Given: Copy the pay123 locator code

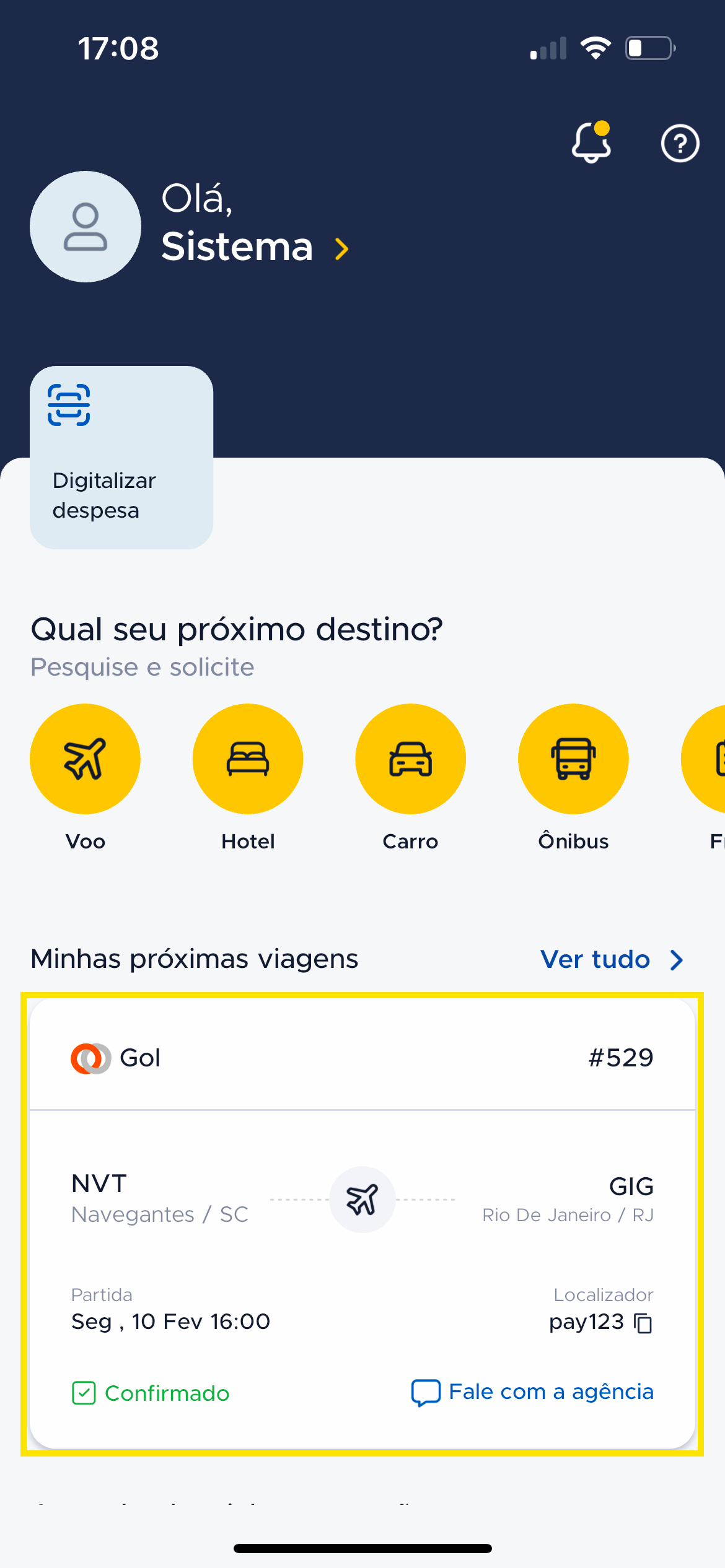Looking at the screenshot, I should pos(643,1323).
